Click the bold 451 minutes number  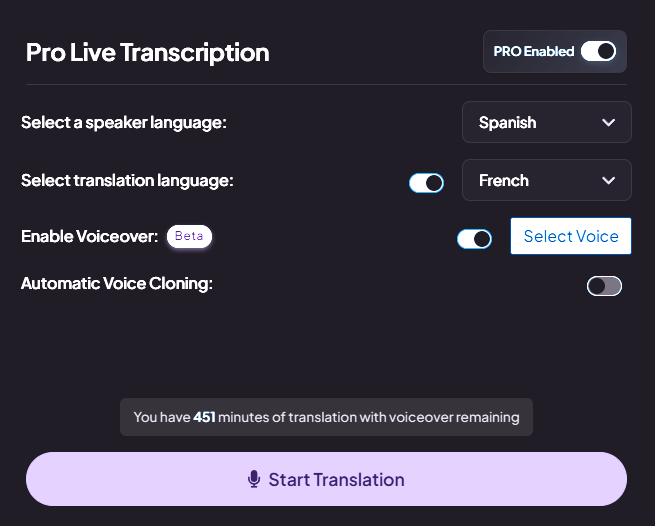[x=204, y=417]
